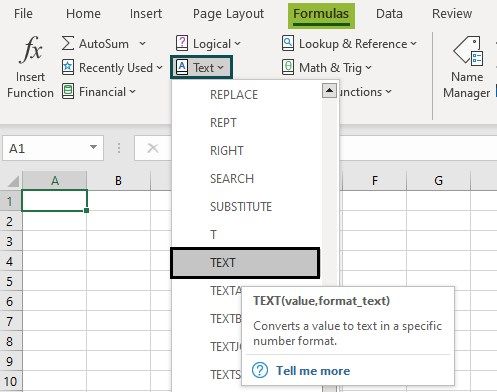Select row 2 header
This screenshot has width=497, height=392.
pyautogui.click(x=11, y=221)
